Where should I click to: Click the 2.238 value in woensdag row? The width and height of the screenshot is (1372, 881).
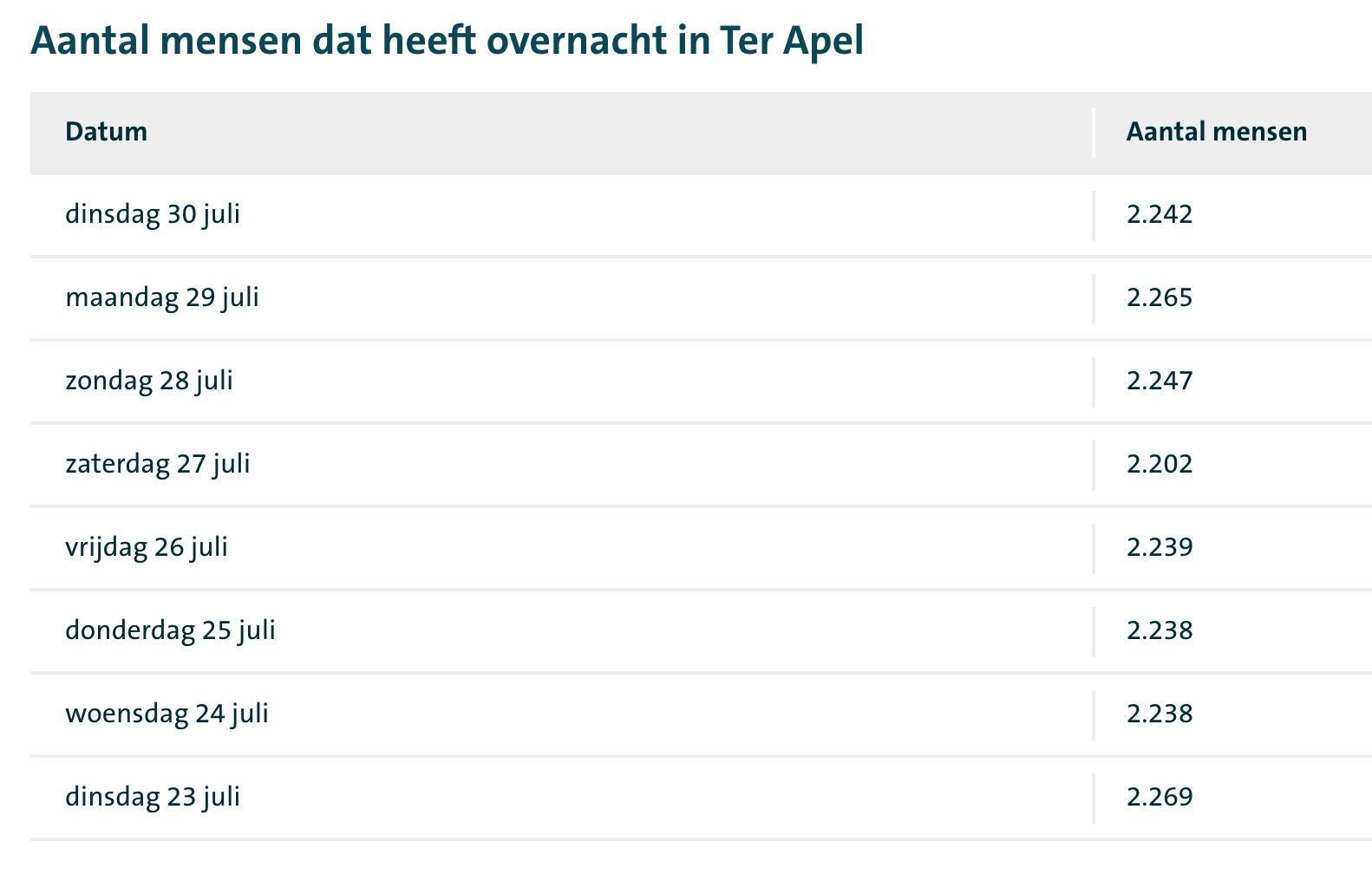[1160, 714]
